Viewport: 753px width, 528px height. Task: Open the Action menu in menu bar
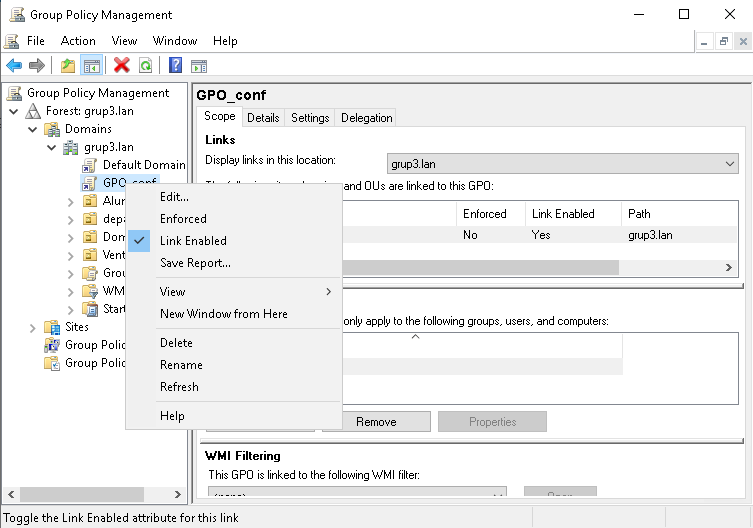coord(78,41)
